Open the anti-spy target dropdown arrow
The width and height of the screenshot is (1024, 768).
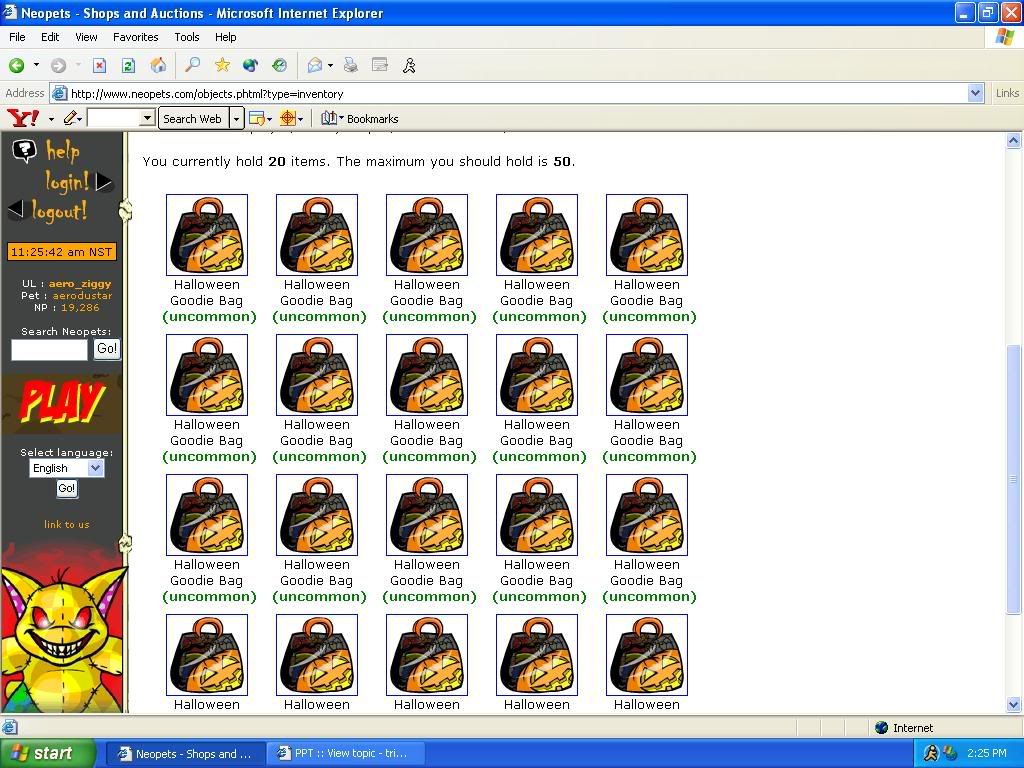(300, 119)
